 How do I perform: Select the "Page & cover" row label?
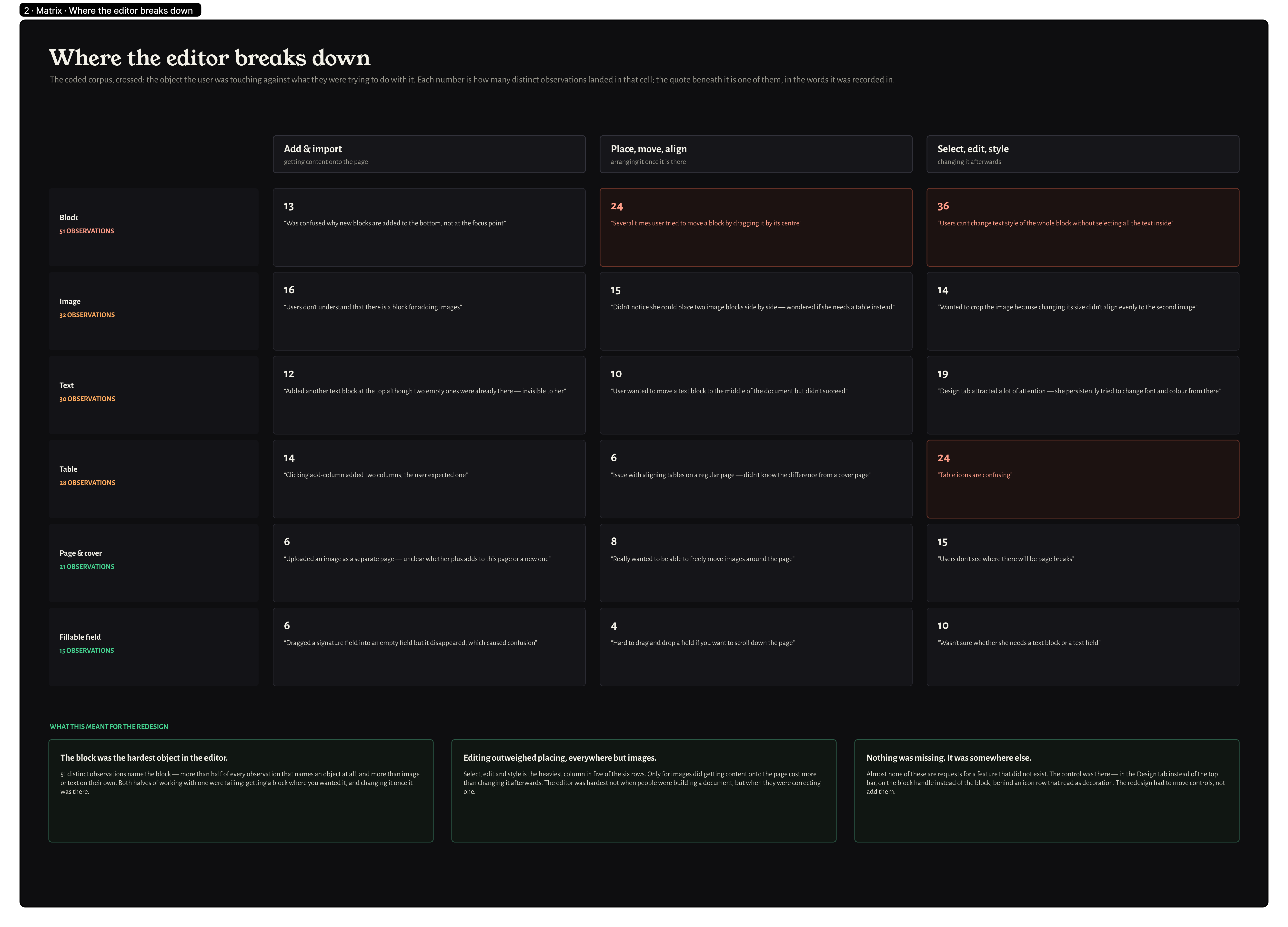(81, 553)
